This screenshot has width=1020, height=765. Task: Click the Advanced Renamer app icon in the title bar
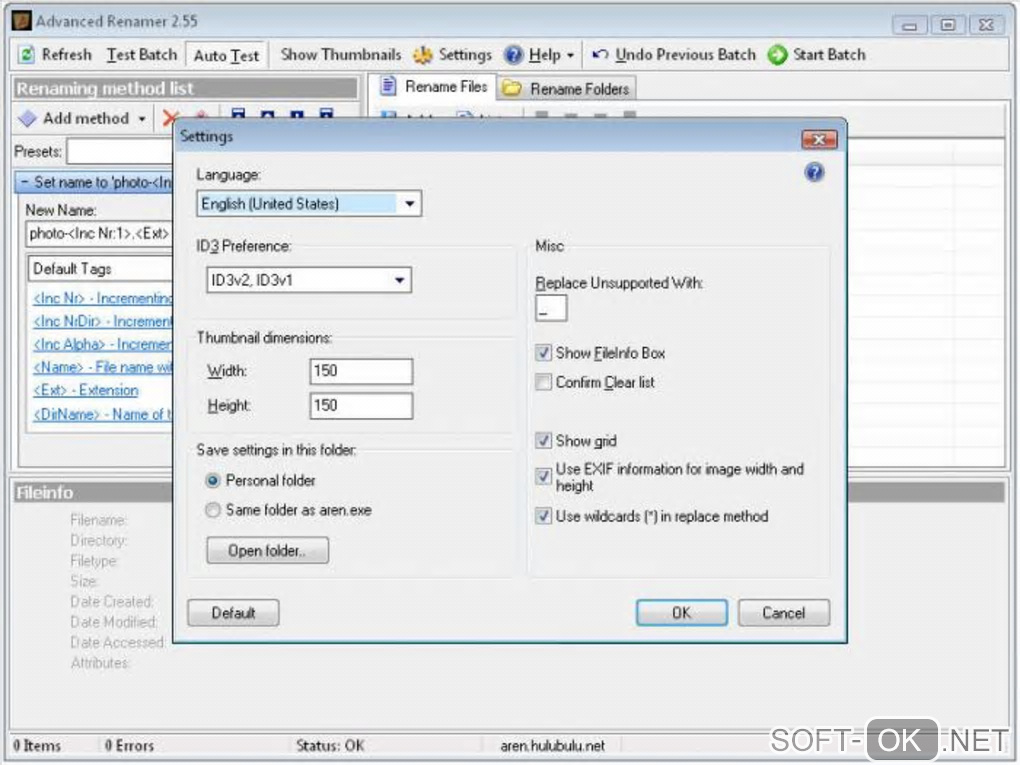click(x=21, y=21)
